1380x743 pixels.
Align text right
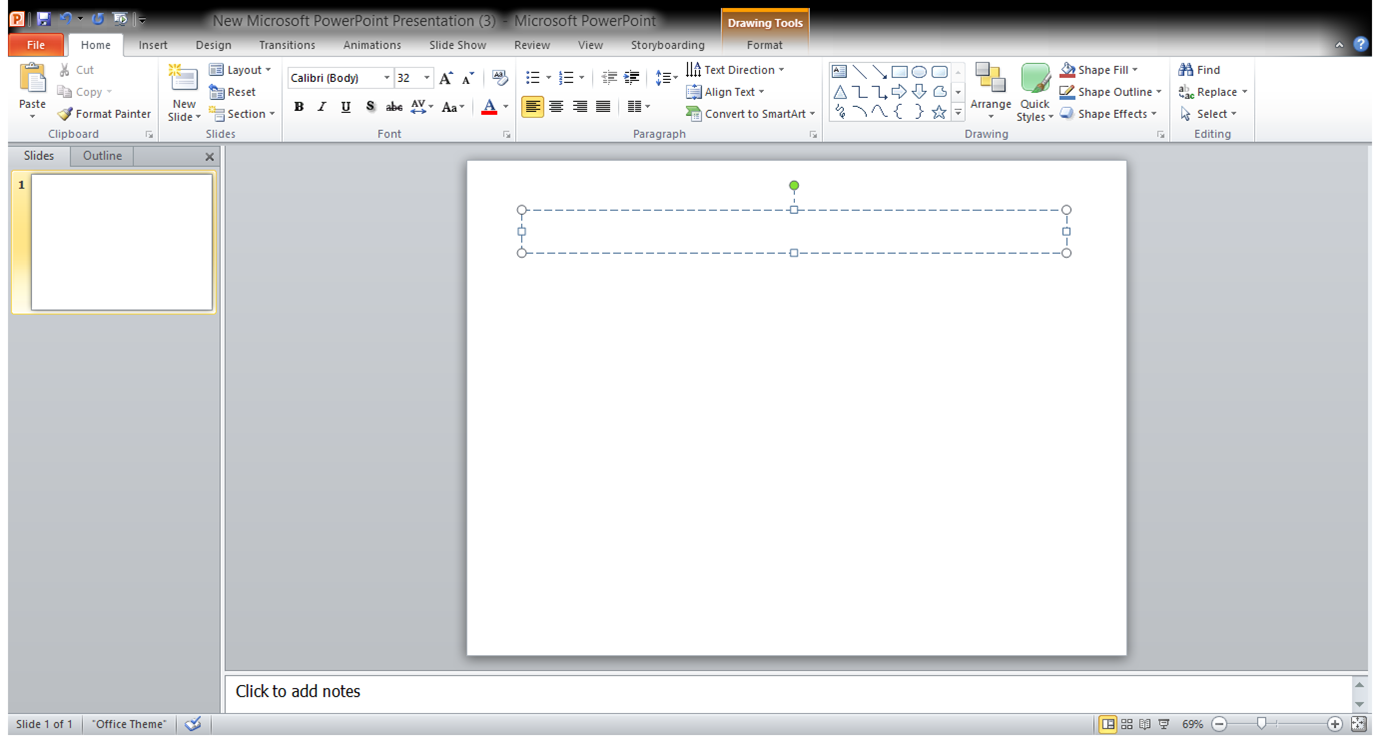580,107
